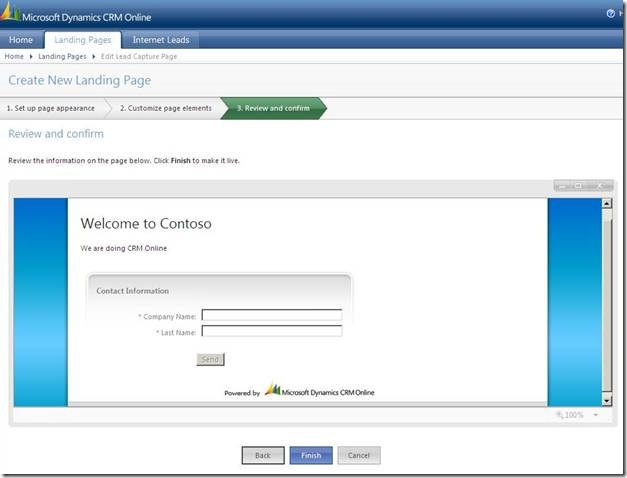Open the Internet Leads tab

[162, 40]
